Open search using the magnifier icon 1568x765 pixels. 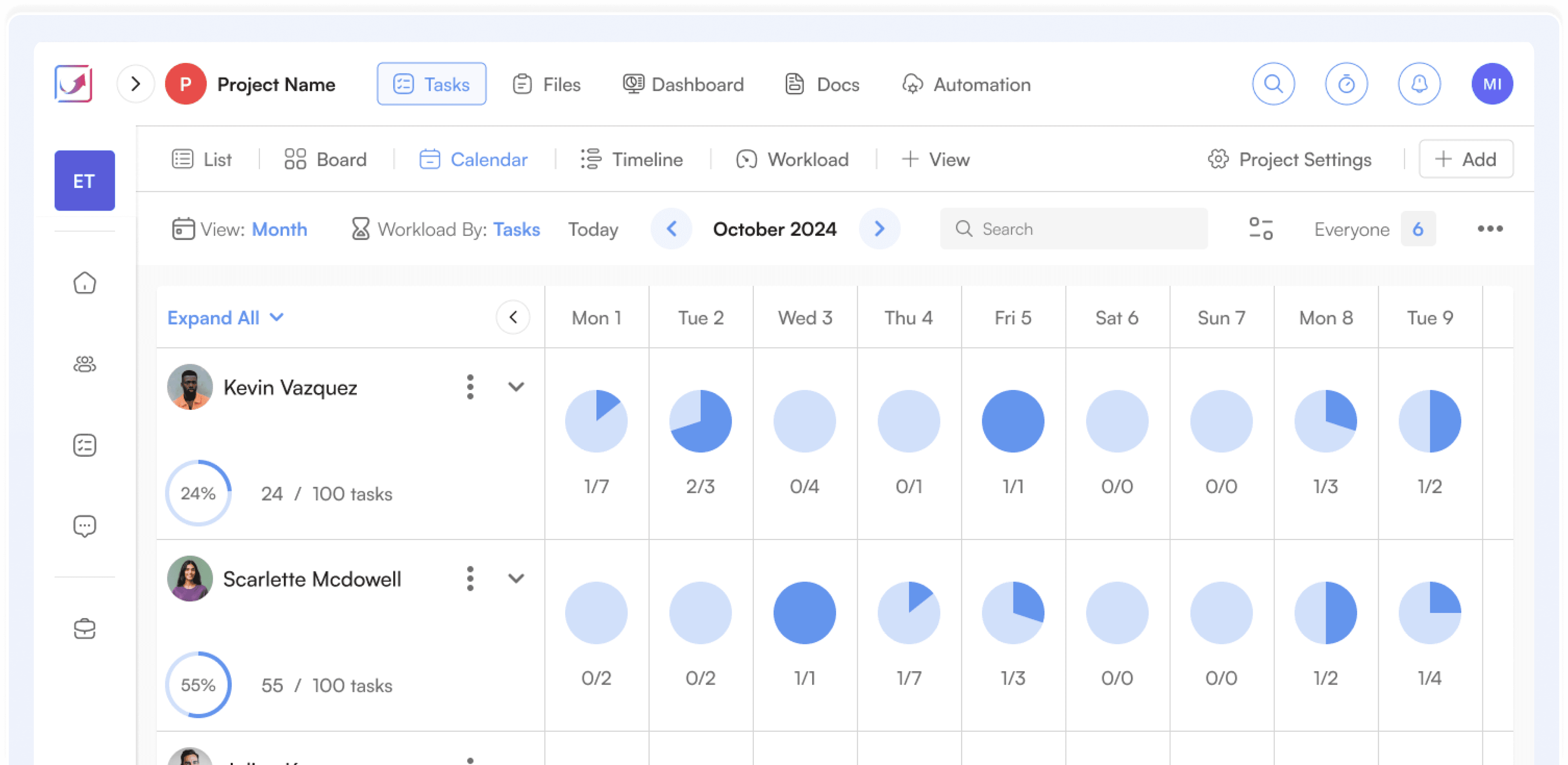tap(1274, 83)
